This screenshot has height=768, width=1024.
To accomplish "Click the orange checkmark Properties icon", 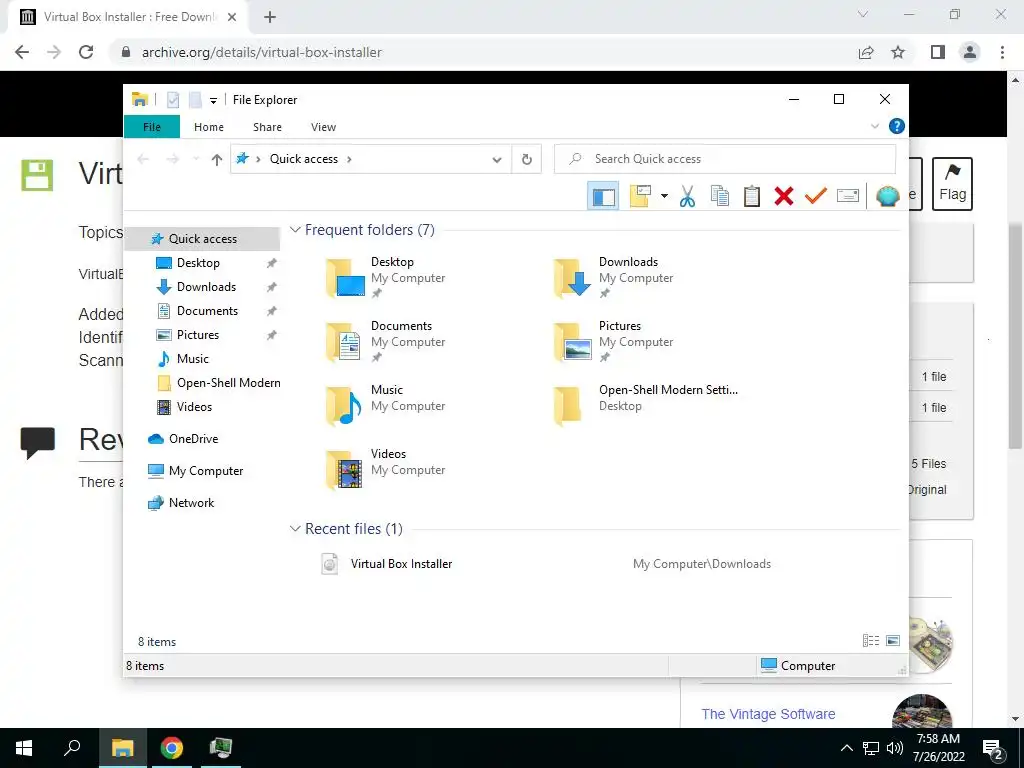I will point(816,196).
